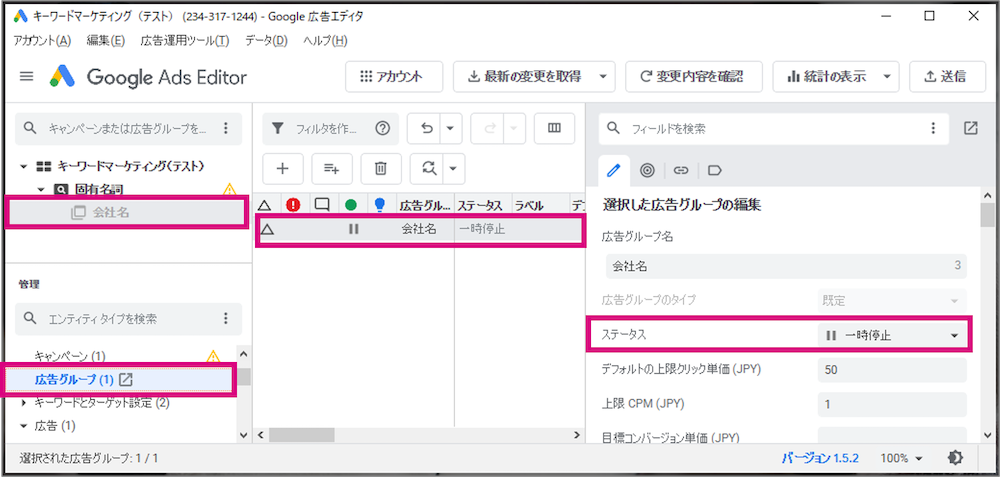
Task: Open ad group external pop-out icon
Action: pyautogui.click(x=126, y=379)
